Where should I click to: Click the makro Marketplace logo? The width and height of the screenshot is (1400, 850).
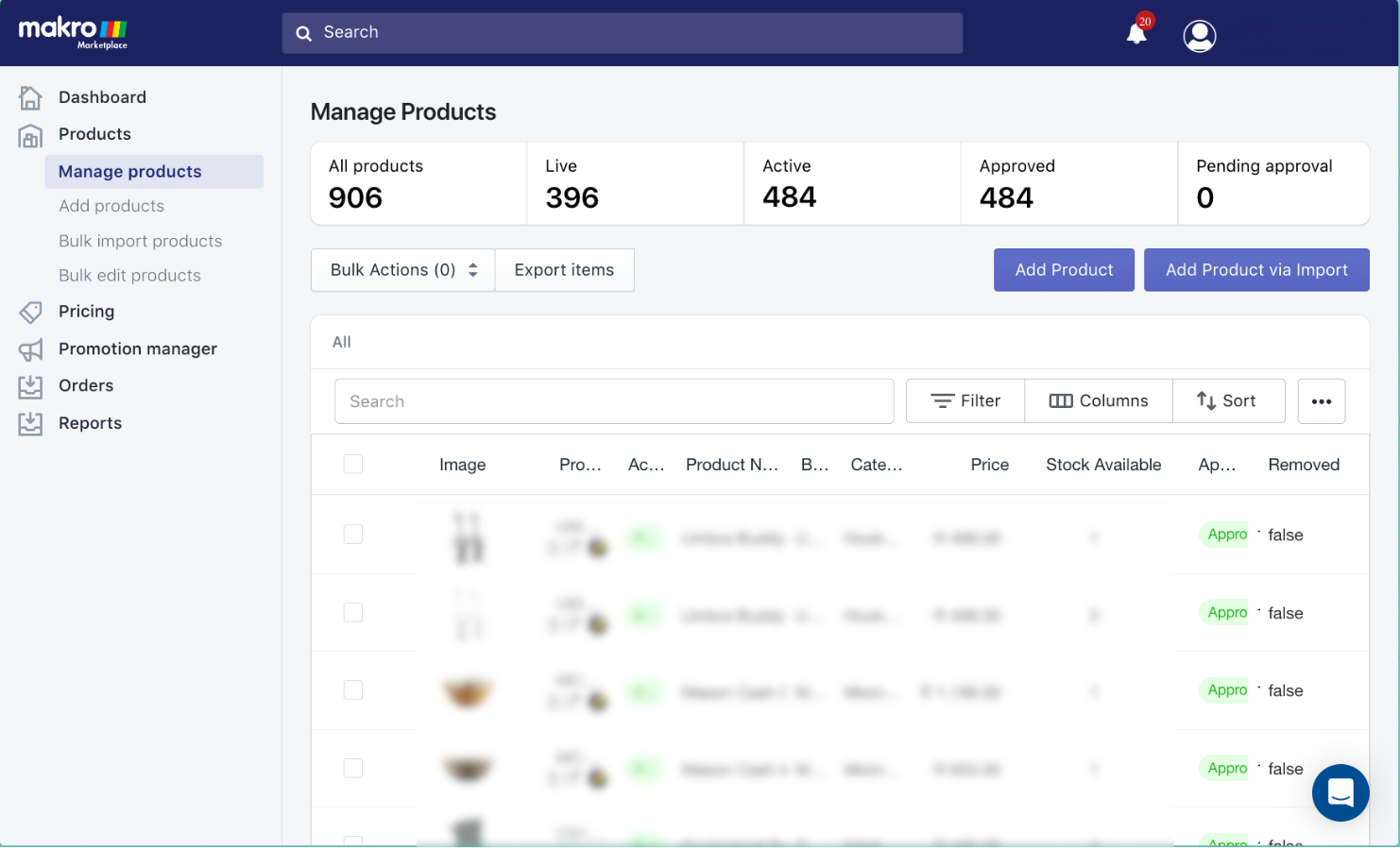[73, 33]
